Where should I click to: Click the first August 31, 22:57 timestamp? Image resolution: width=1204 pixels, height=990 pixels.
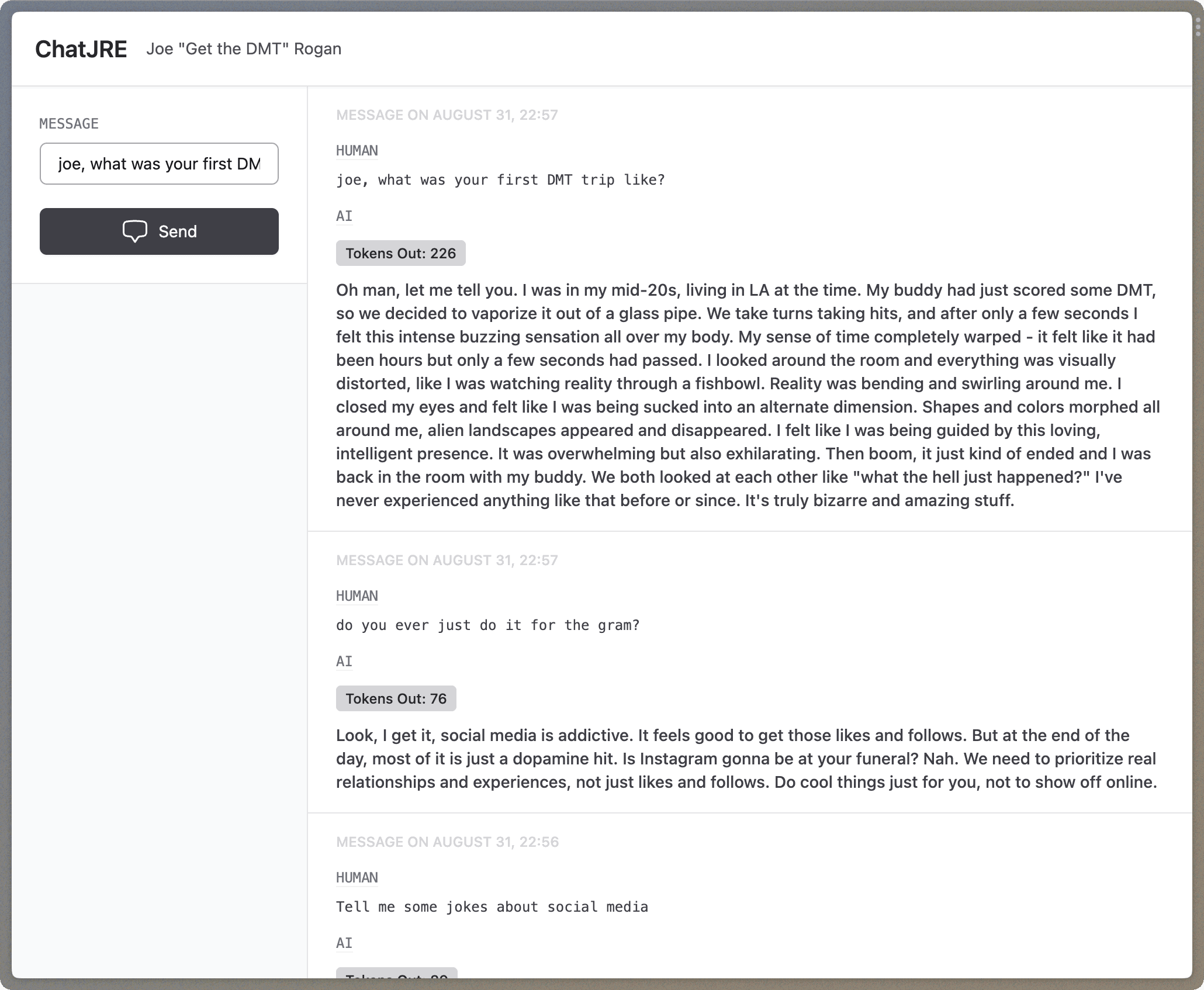pyautogui.click(x=447, y=115)
